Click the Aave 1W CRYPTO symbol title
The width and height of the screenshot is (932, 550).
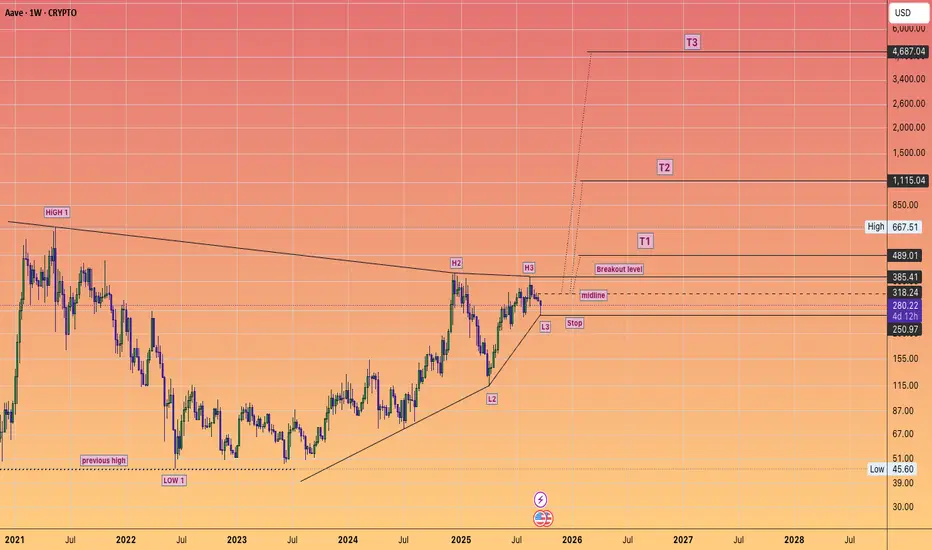[41, 12]
